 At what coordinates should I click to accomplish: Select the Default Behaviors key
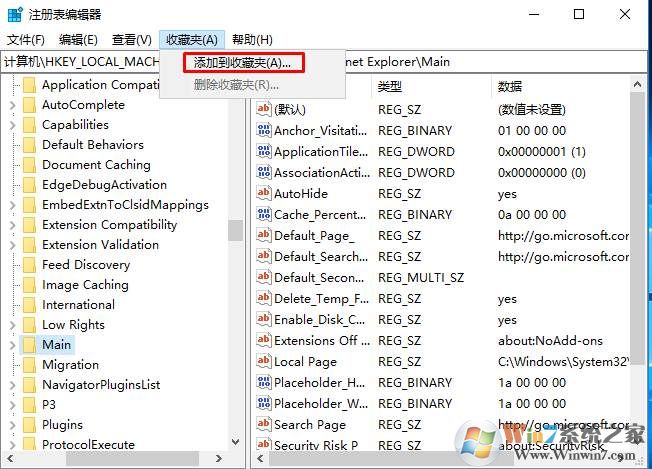point(93,145)
